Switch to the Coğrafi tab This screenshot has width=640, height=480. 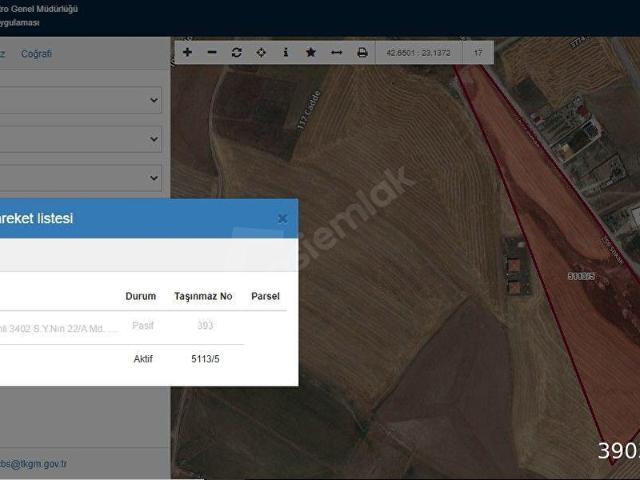36,54
